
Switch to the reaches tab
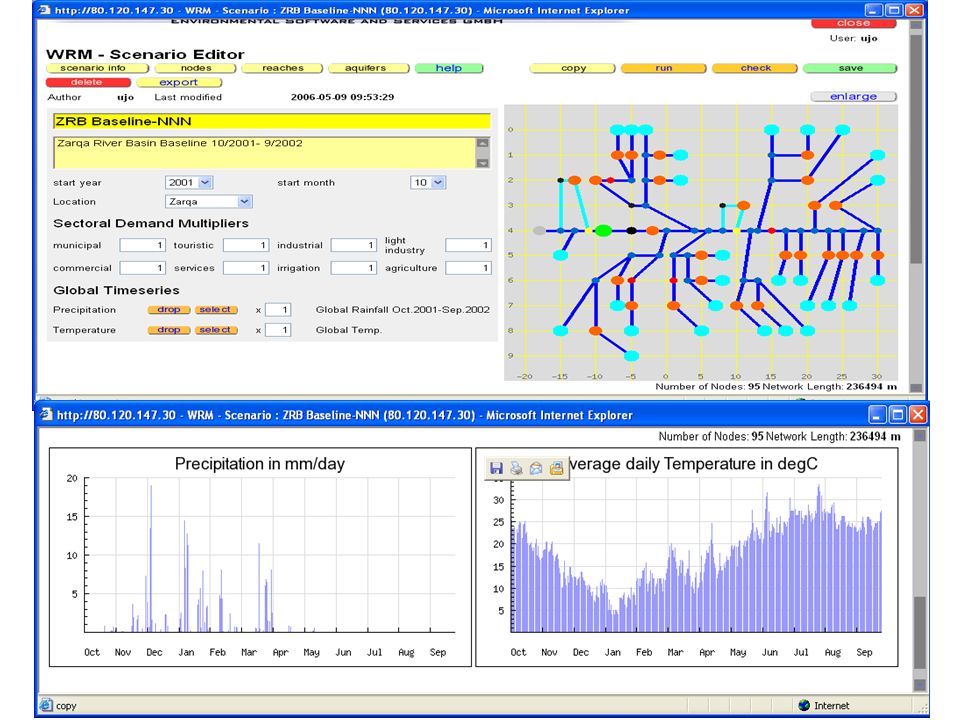282,68
